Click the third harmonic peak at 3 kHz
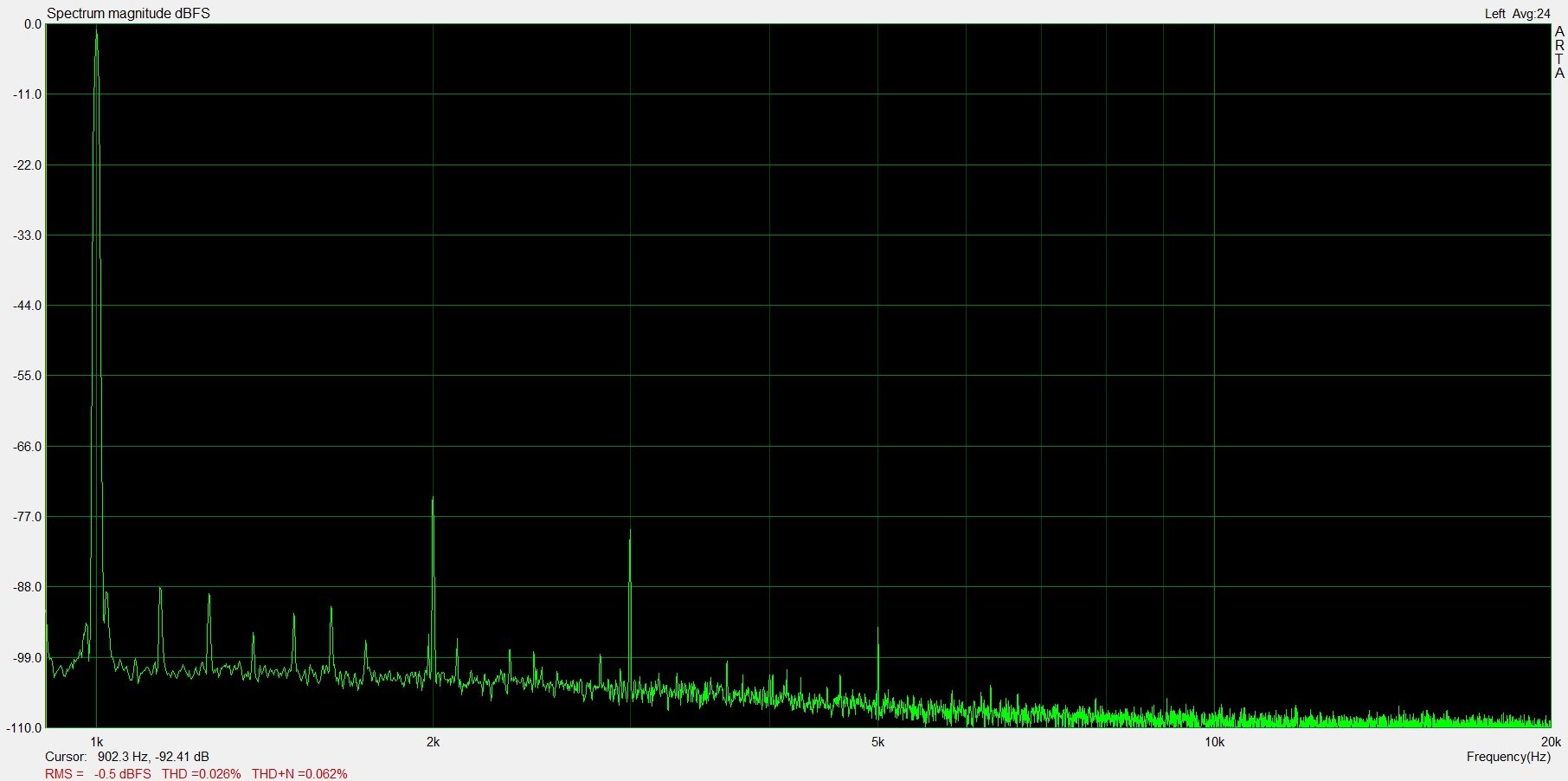 [x=630, y=531]
